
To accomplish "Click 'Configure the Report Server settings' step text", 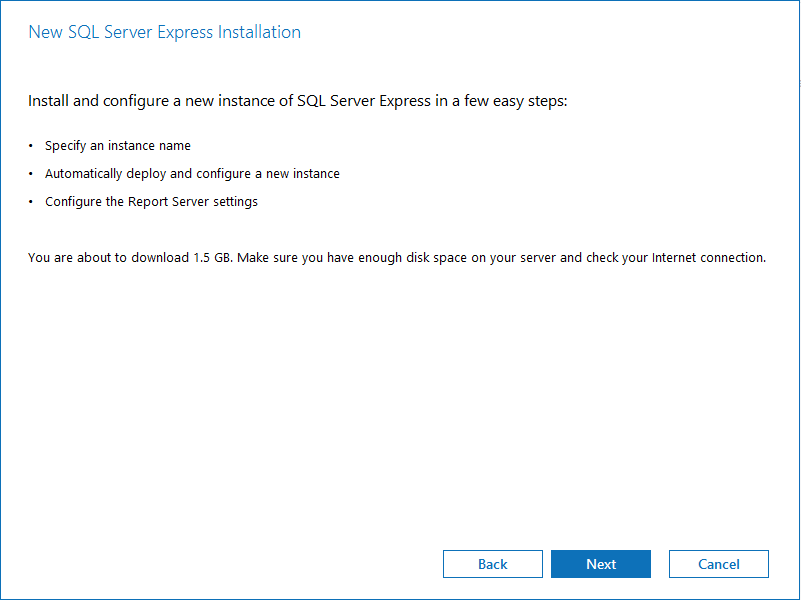I will pos(151,202).
